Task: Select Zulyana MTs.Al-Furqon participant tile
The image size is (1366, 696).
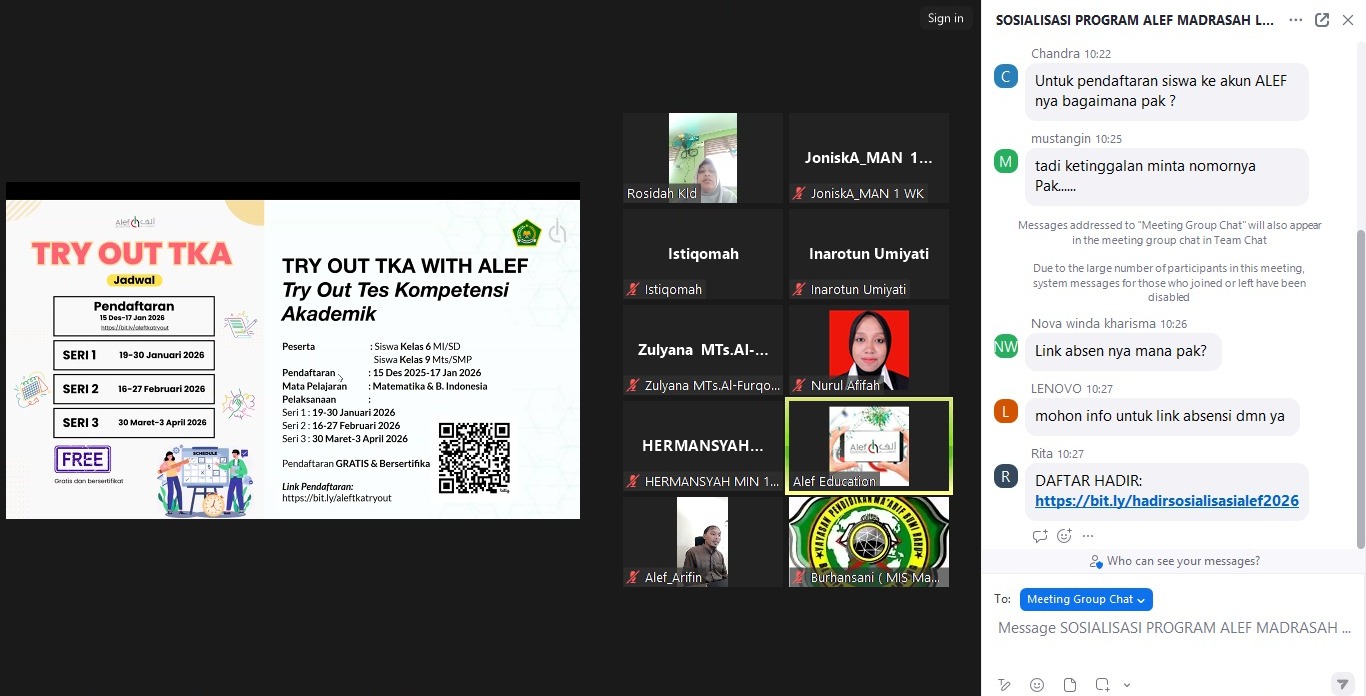Action: point(703,350)
